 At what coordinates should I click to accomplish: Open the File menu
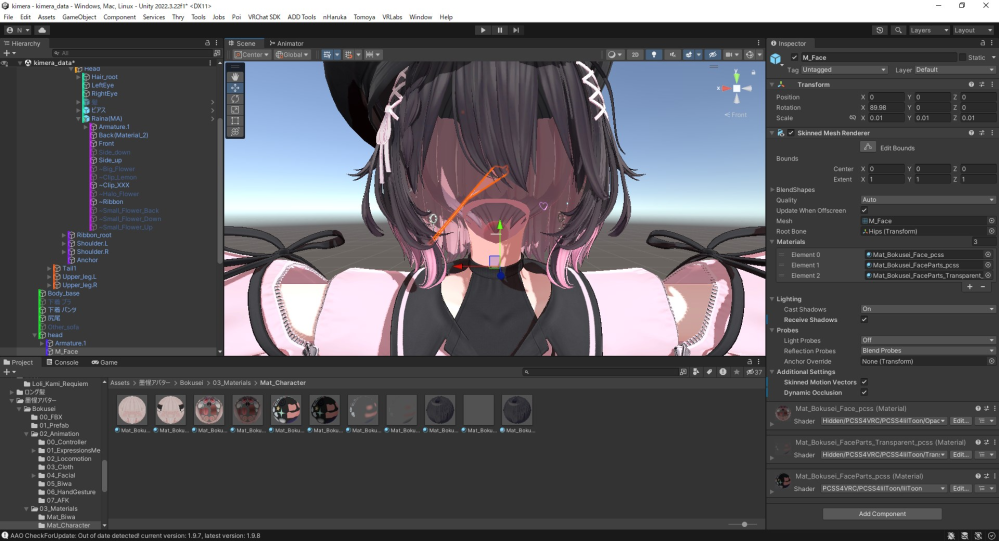8,17
